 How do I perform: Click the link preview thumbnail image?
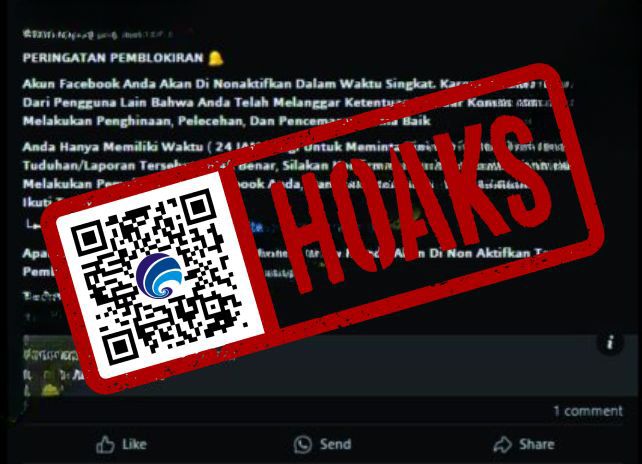tap(48, 366)
